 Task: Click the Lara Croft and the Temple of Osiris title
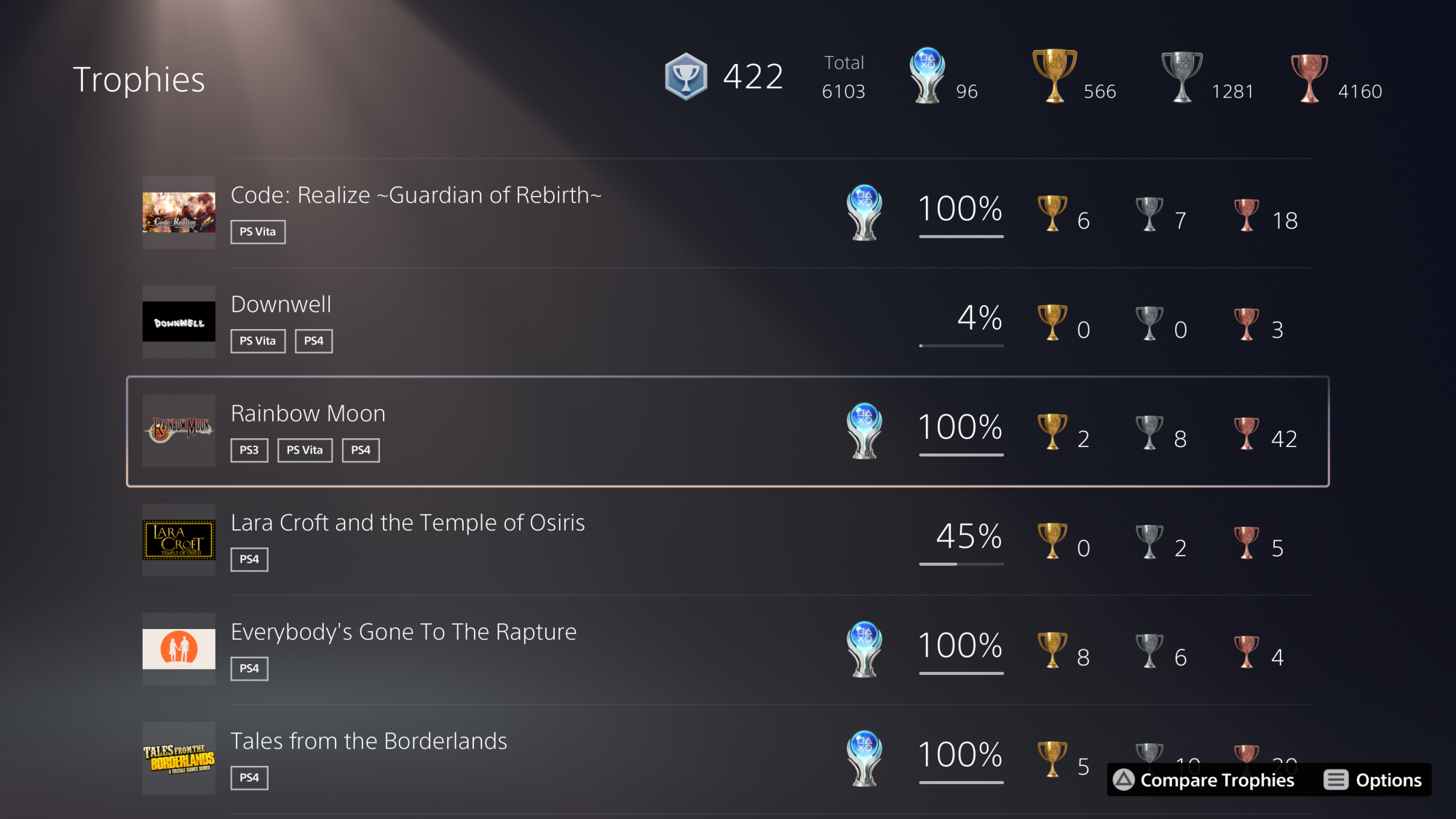coord(408,522)
